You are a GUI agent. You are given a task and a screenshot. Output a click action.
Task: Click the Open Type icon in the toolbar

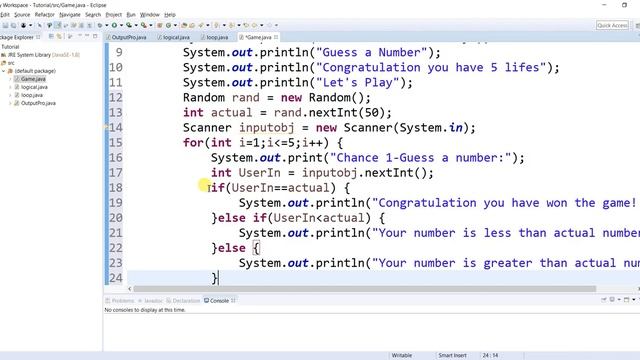coord(184,25)
